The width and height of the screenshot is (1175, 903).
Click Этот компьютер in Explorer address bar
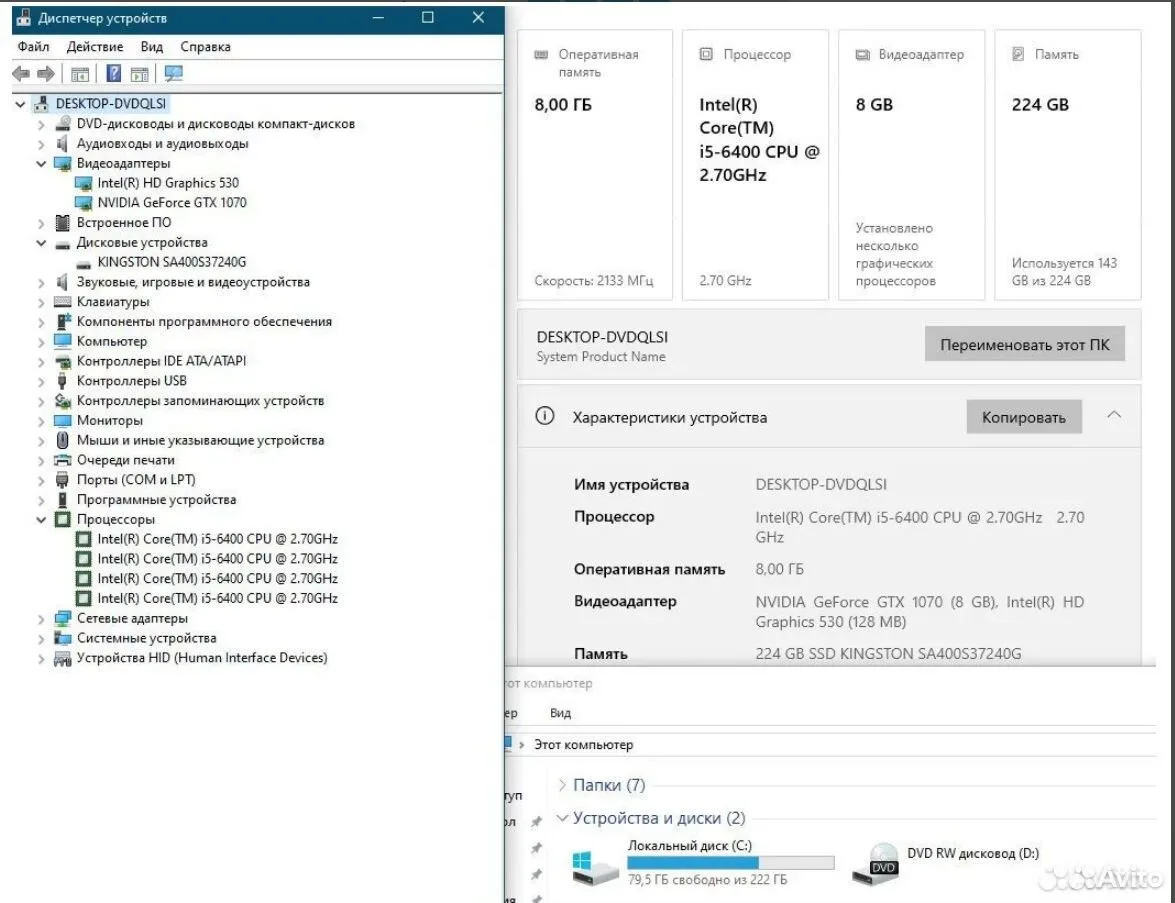click(583, 745)
